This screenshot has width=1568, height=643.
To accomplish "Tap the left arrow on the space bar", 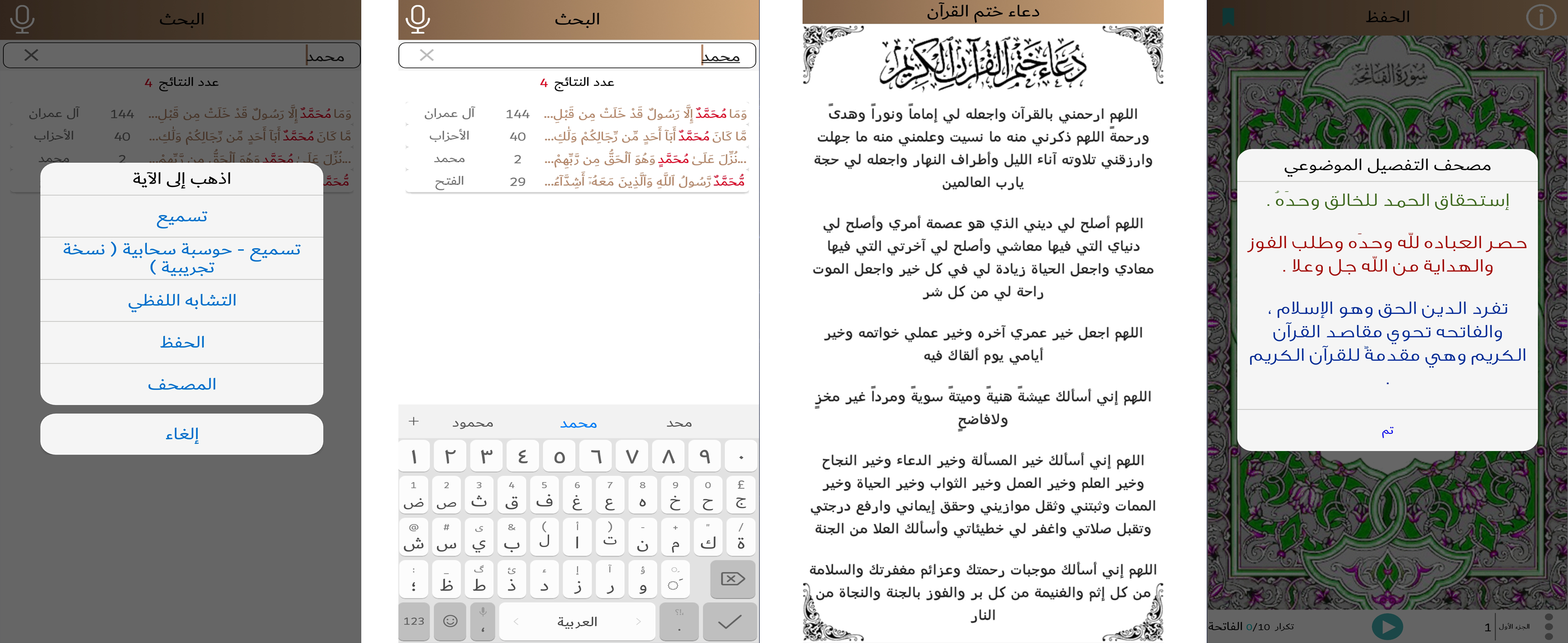I will (x=516, y=621).
